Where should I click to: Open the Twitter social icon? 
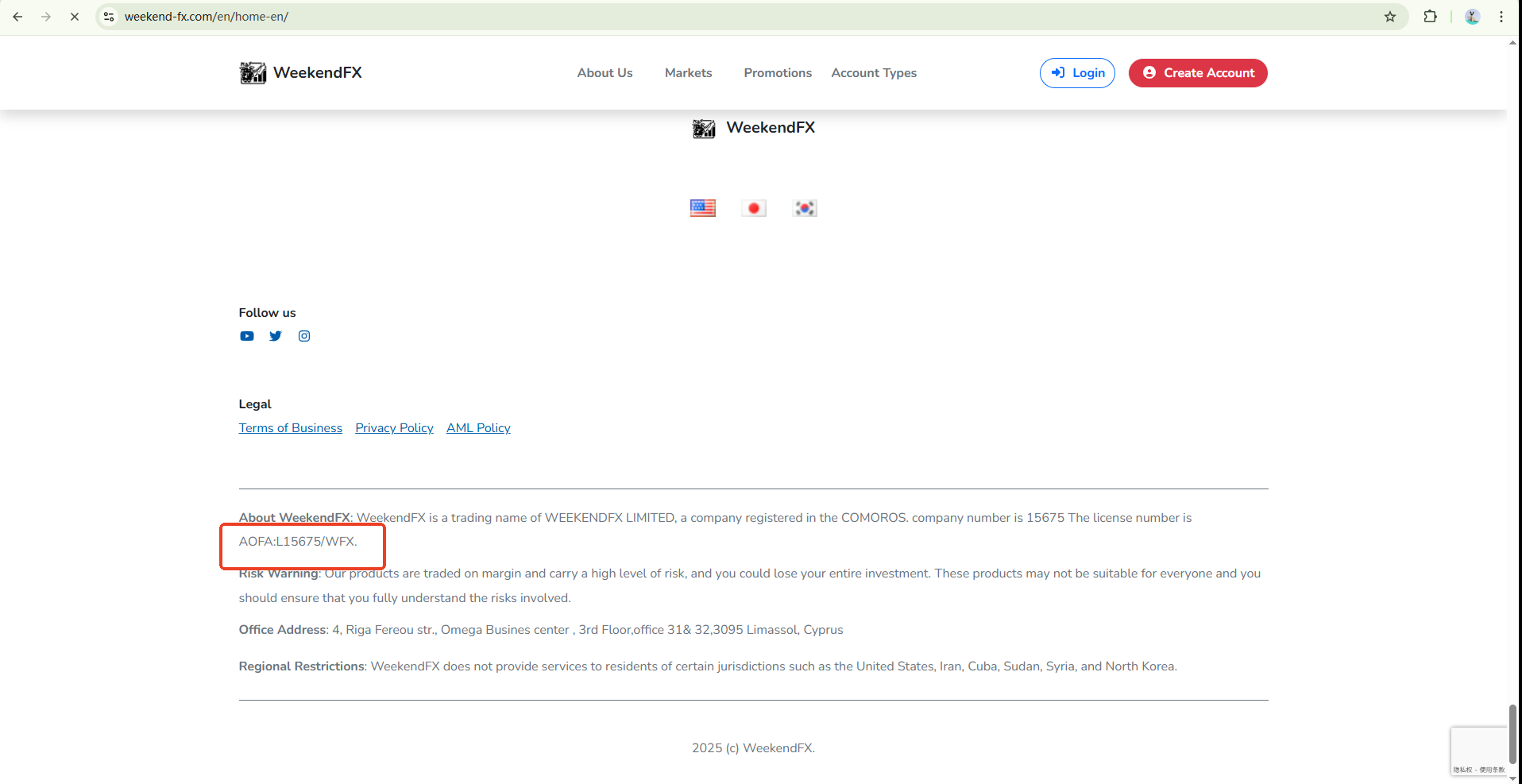pyautogui.click(x=276, y=336)
